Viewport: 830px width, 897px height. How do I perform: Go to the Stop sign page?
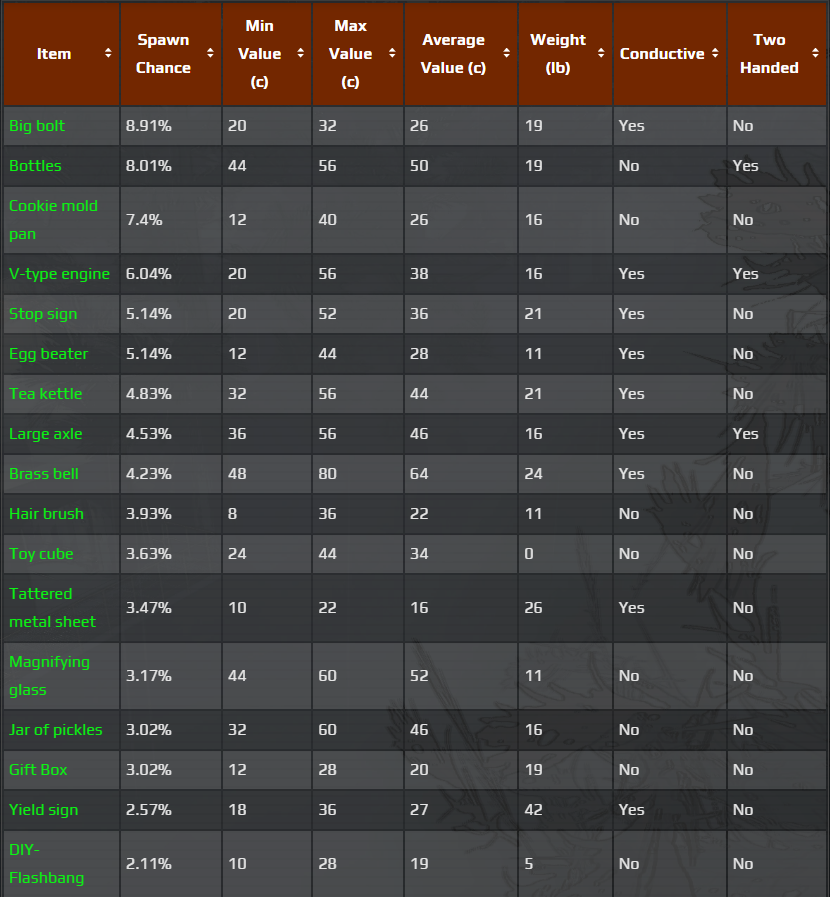(x=43, y=314)
